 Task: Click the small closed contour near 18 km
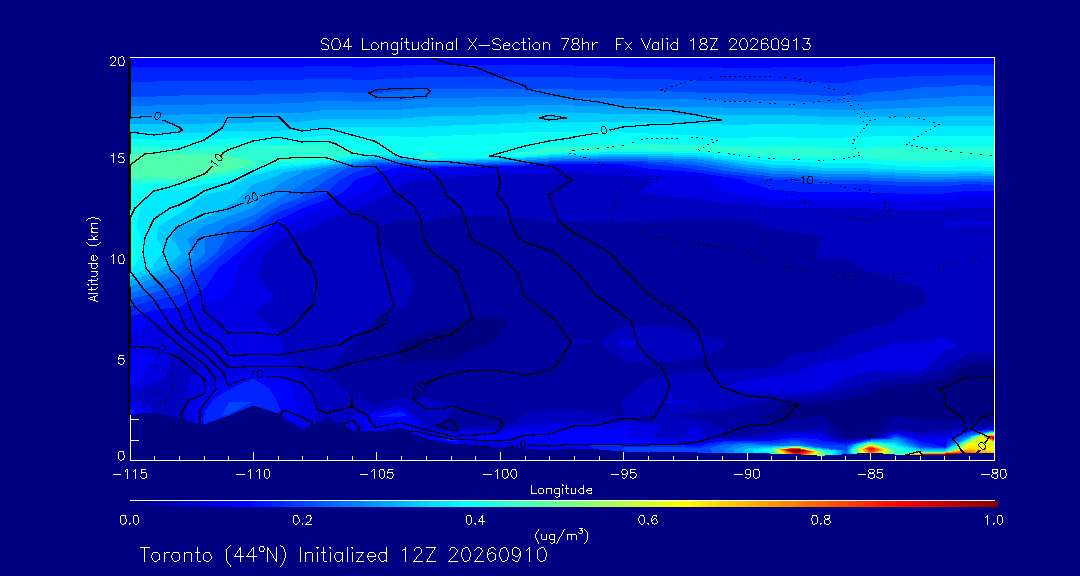tap(400, 92)
